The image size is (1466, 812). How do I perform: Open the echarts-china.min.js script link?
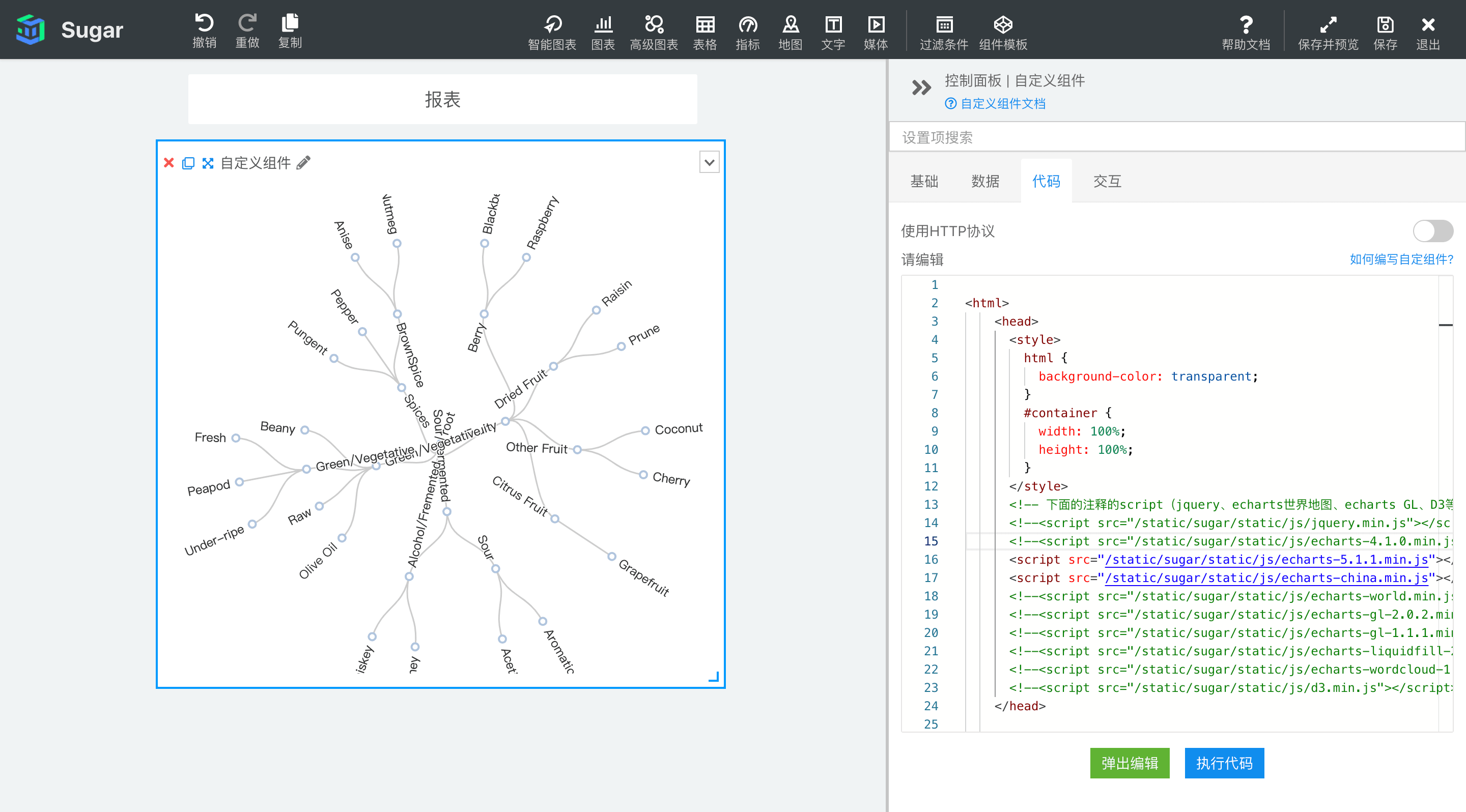coord(1266,578)
